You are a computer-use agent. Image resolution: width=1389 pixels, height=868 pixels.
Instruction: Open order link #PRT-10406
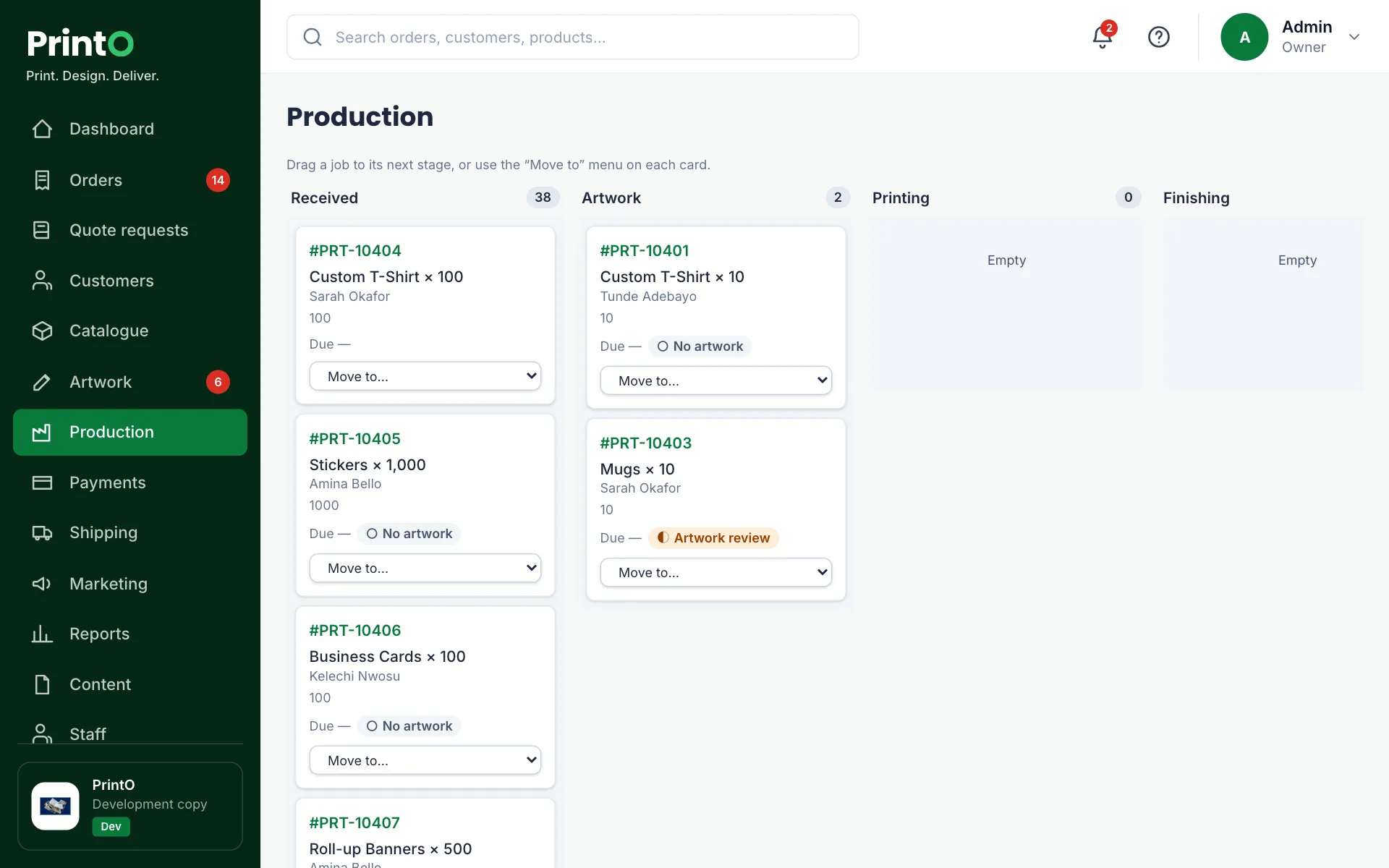[355, 631]
